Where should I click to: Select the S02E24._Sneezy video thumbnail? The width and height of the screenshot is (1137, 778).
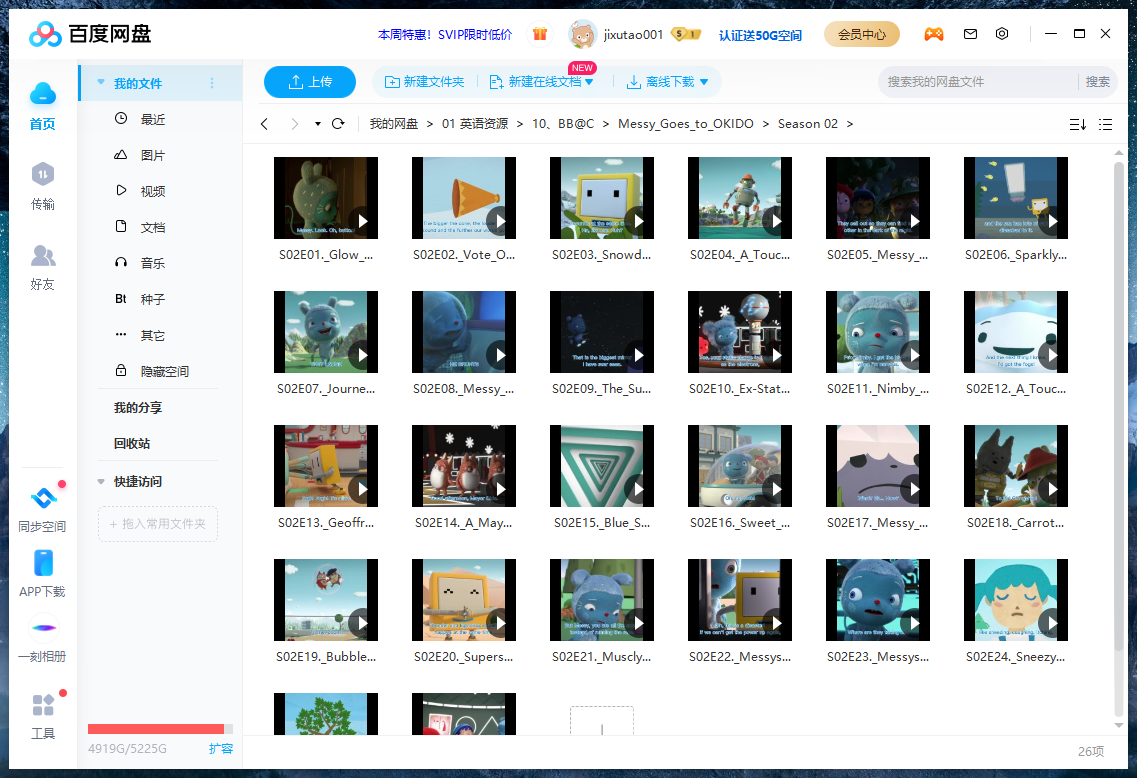(1016, 600)
